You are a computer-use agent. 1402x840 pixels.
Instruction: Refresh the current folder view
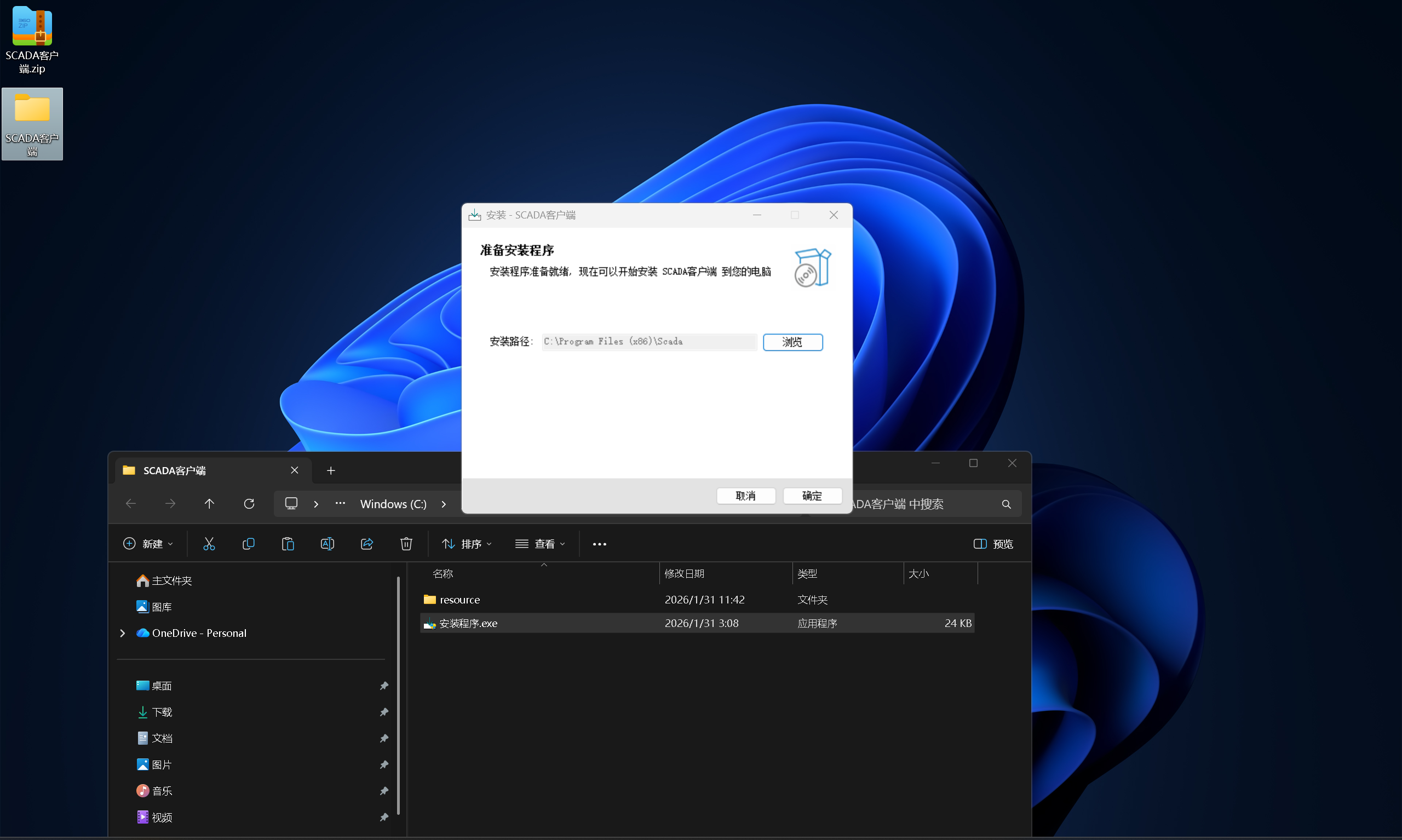(x=249, y=504)
